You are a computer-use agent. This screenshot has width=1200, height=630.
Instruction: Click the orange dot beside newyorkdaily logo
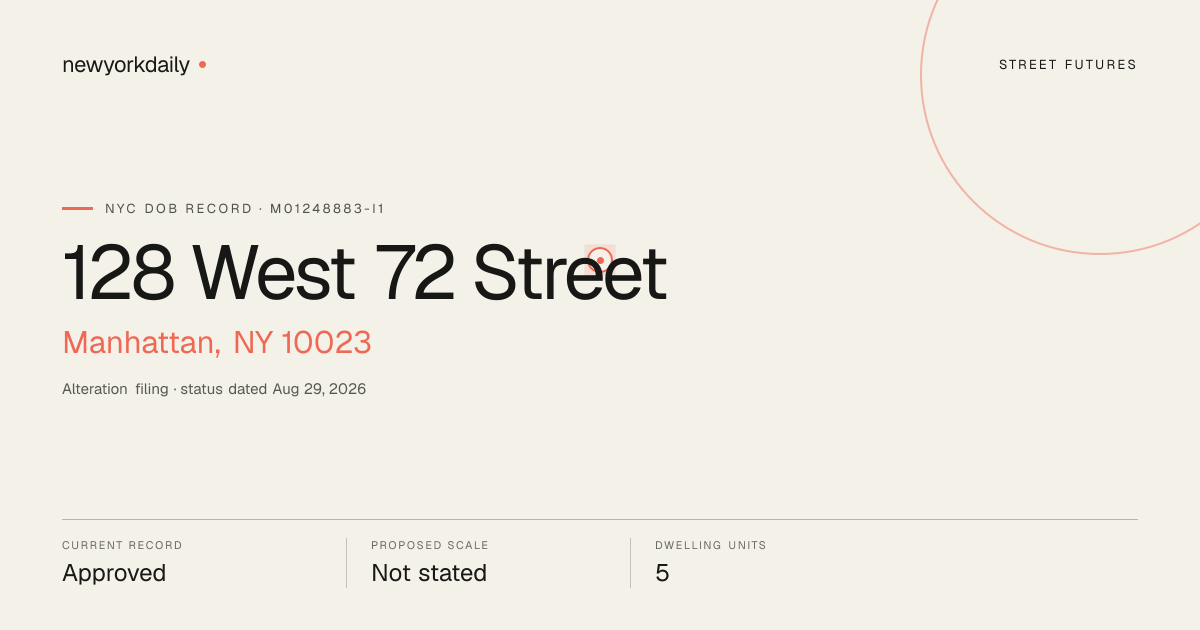[x=202, y=65]
